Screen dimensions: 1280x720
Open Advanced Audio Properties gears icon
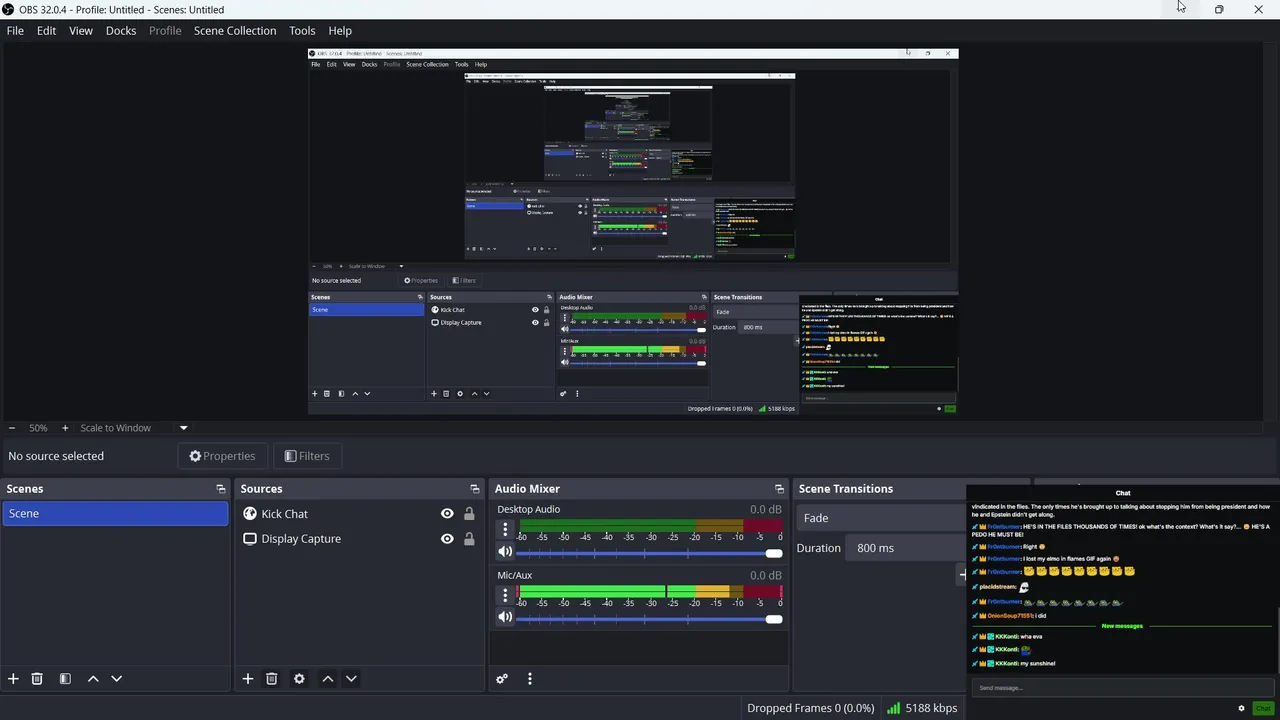502,678
